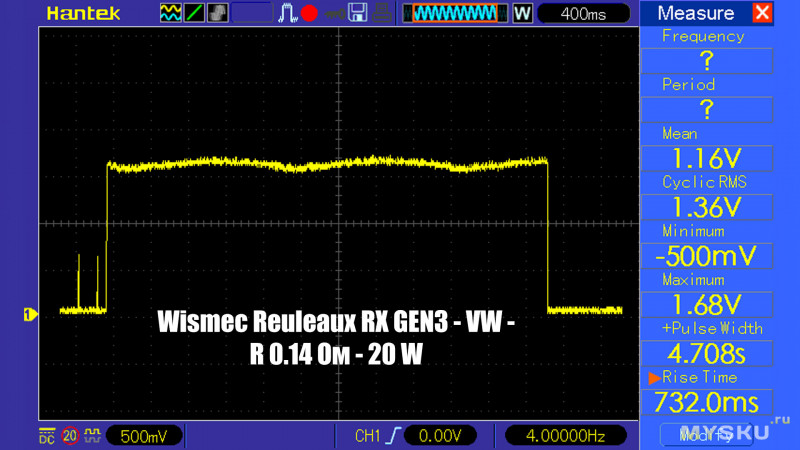Click the Hantek logo
The width and height of the screenshot is (800, 450).
tap(83, 13)
